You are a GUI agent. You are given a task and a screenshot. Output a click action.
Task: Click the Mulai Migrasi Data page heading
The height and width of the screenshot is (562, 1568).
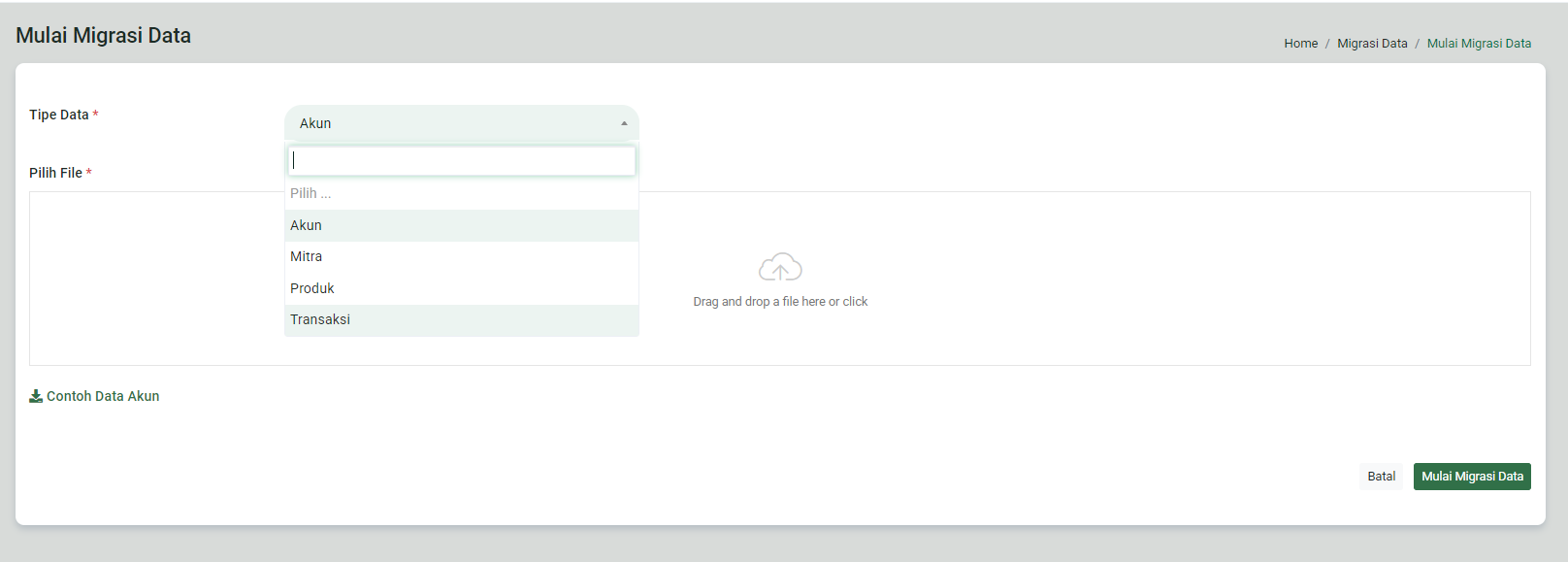[103, 35]
